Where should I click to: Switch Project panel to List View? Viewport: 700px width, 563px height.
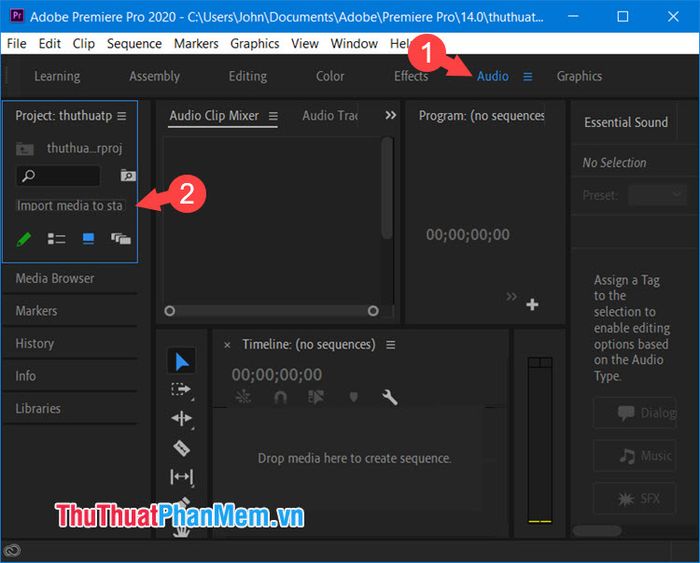57,239
